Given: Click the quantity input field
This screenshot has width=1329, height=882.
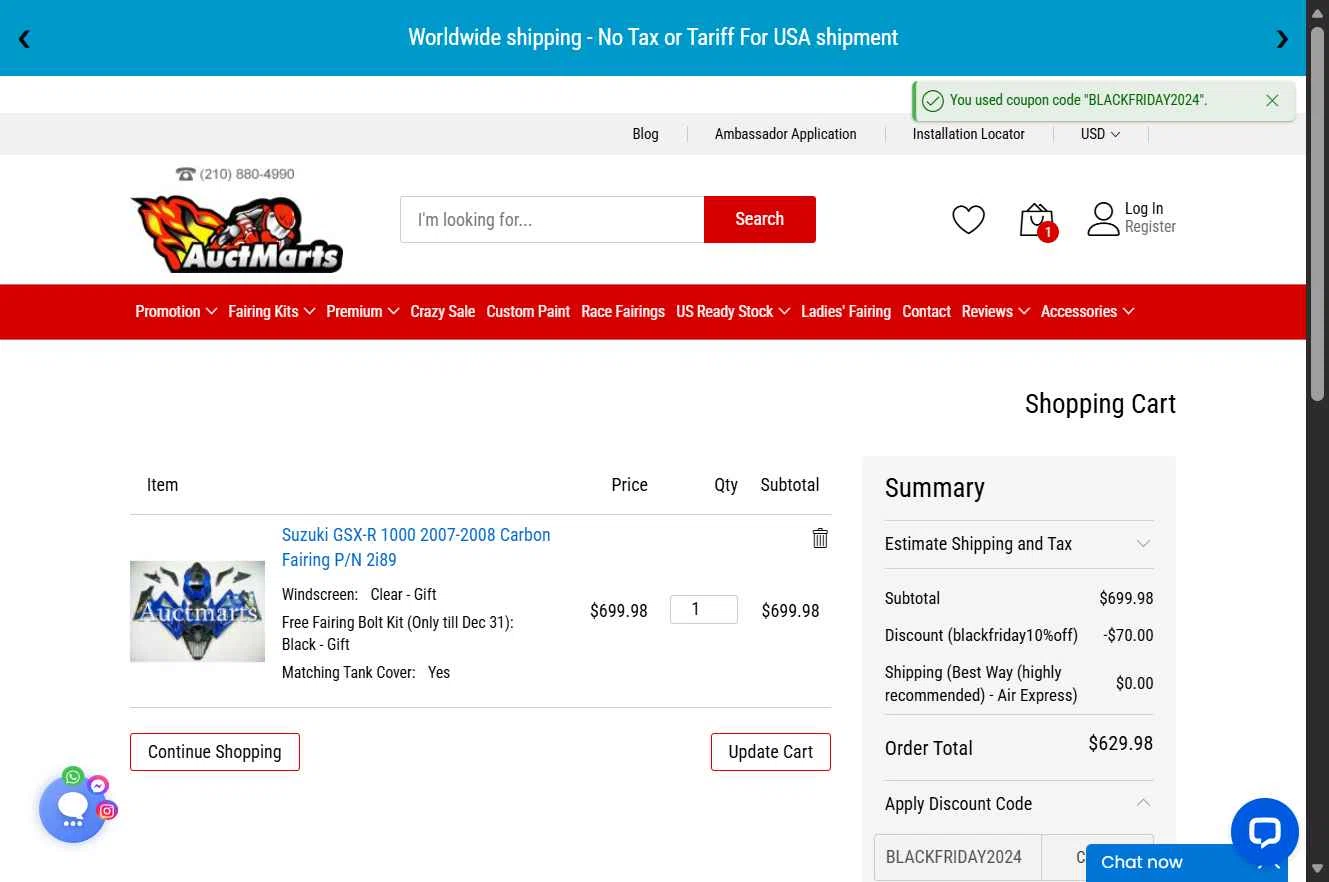Looking at the screenshot, I should [x=704, y=609].
